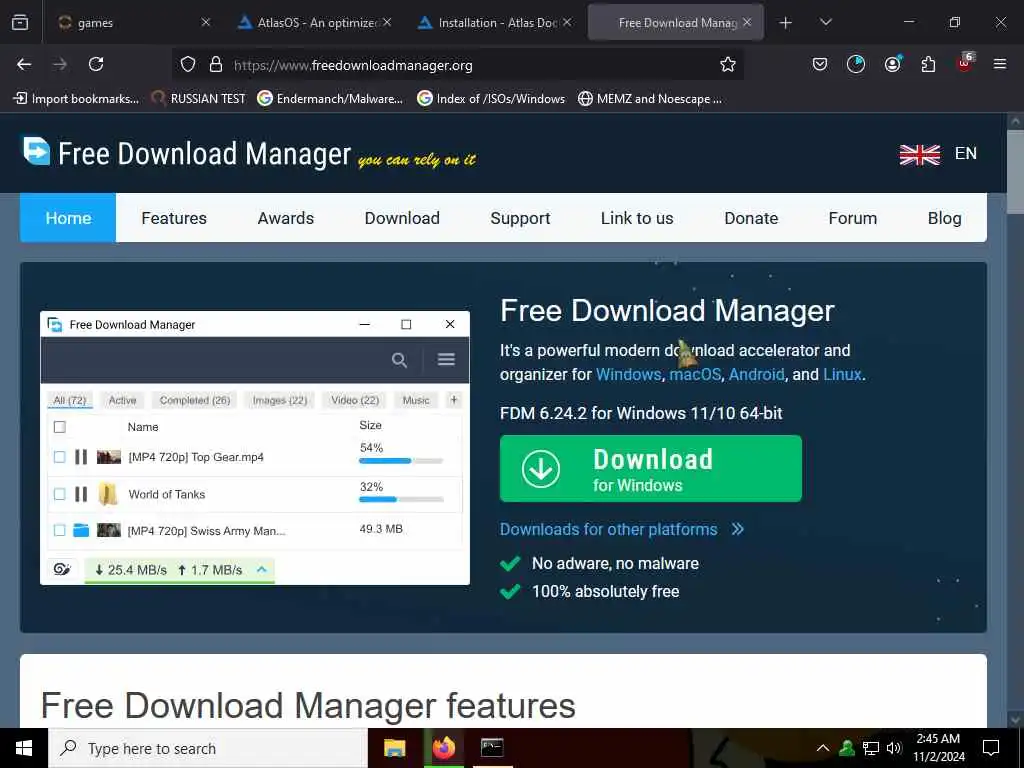Open the Firefox hamburger menu
This screenshot has height=768, width=1024.
pyautogui.click(x=999, y=64)
